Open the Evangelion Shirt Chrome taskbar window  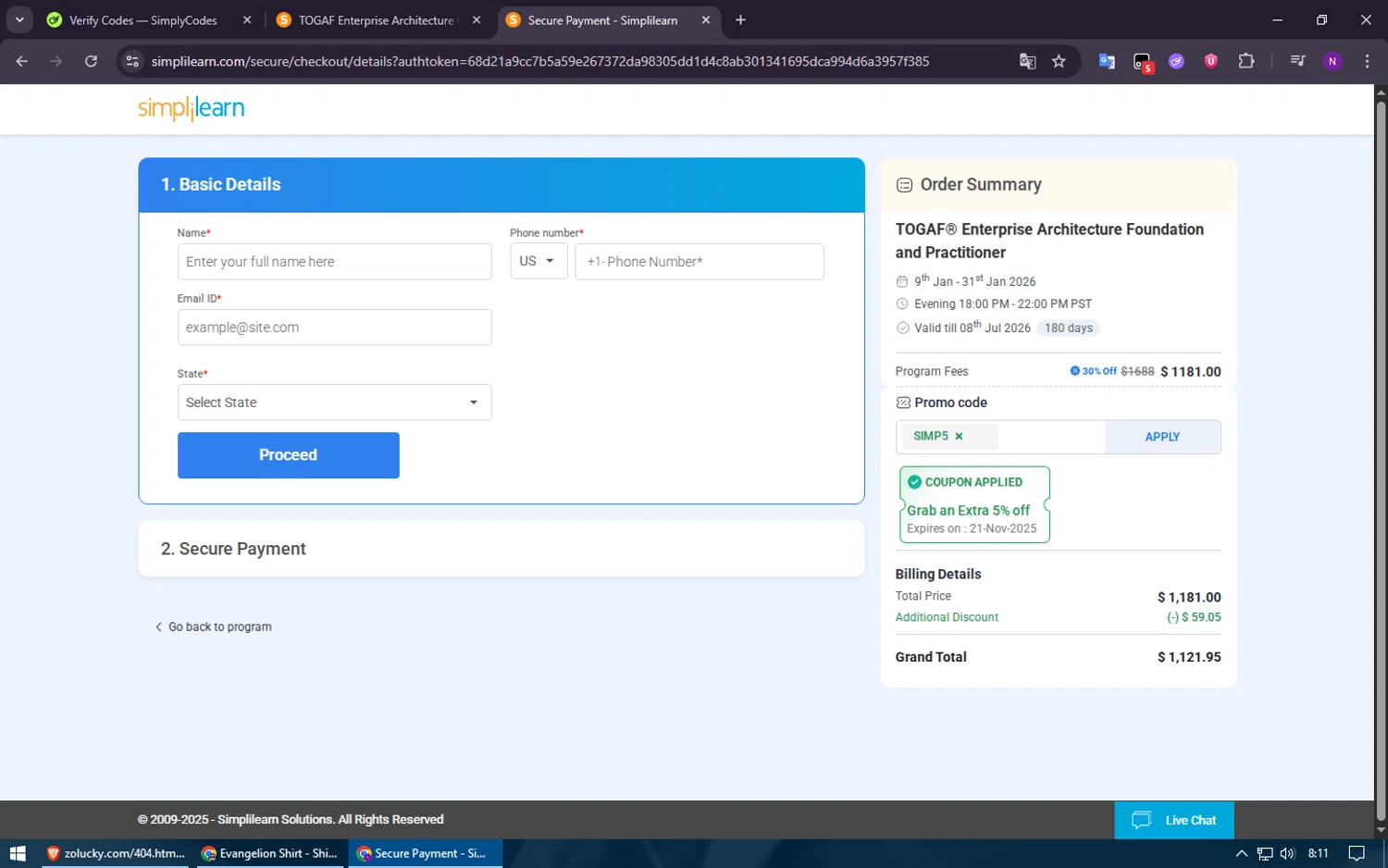tap(271, 853)
